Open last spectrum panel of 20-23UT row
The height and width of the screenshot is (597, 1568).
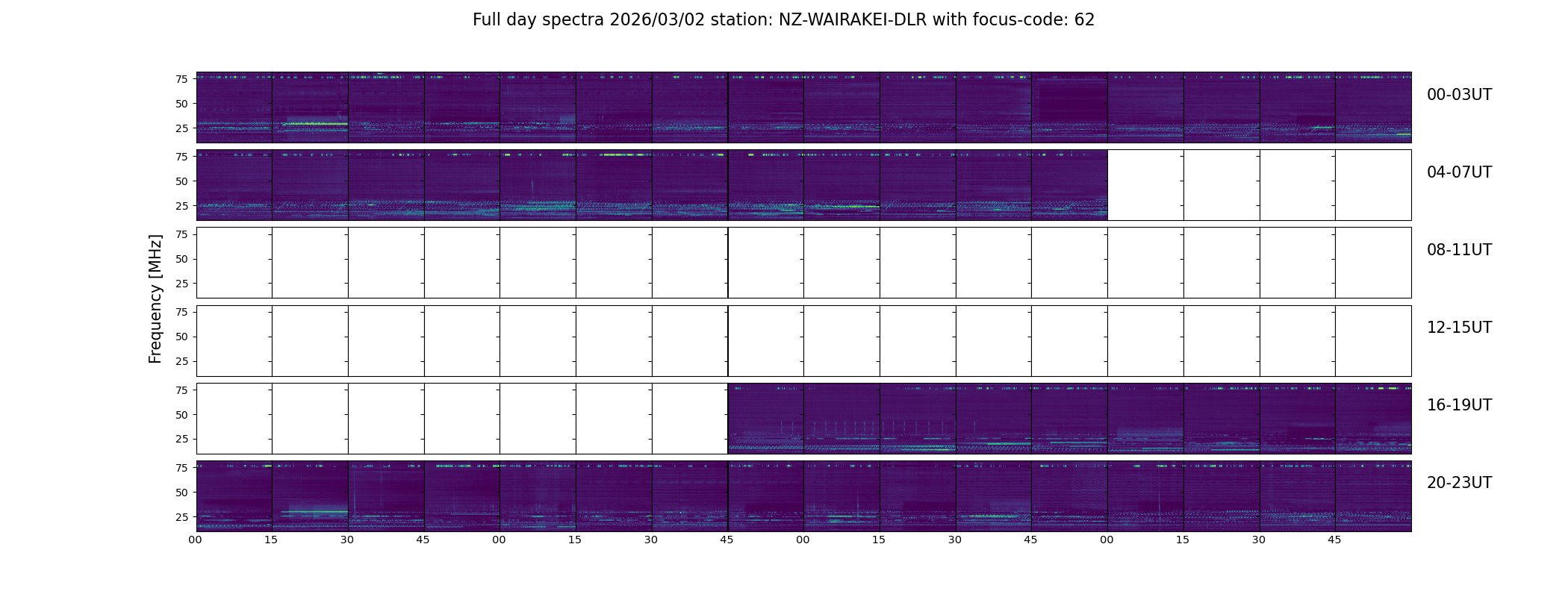tap(1373, 496)
